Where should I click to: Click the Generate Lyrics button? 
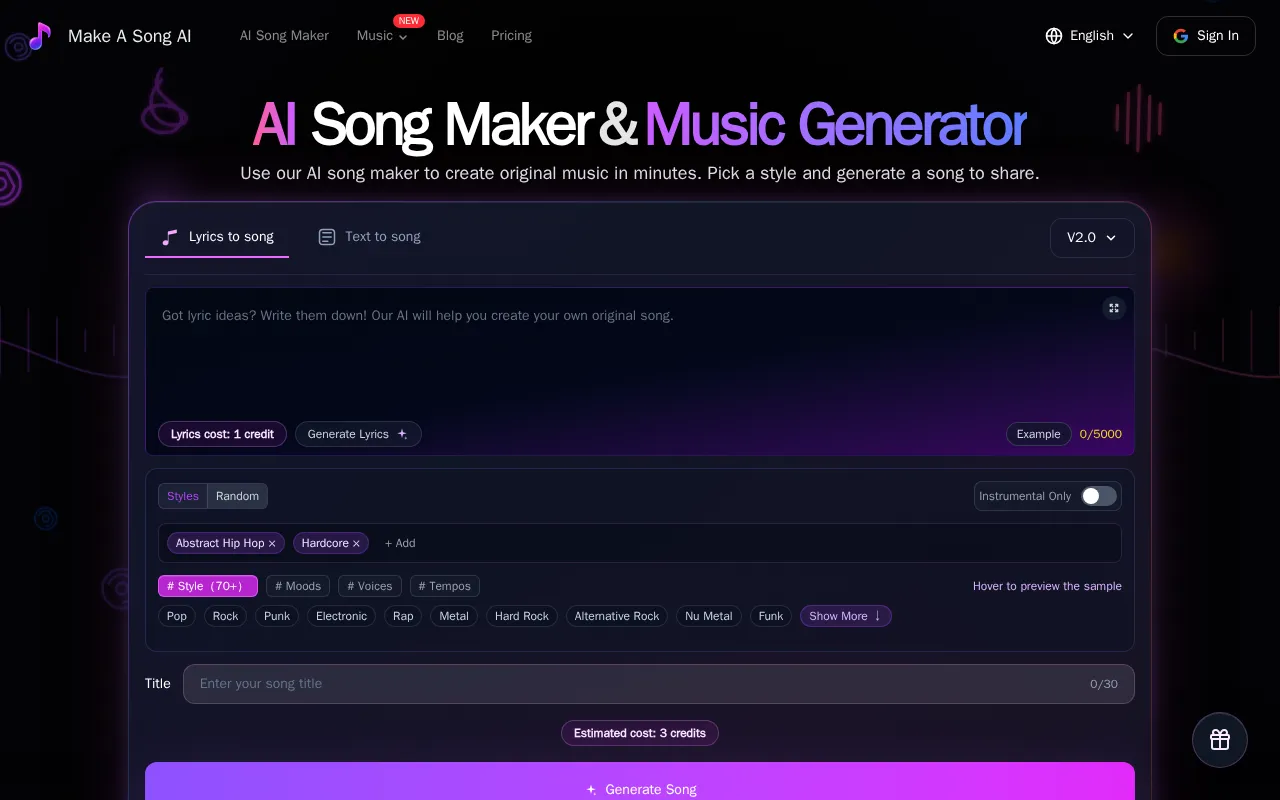point(358,434)
